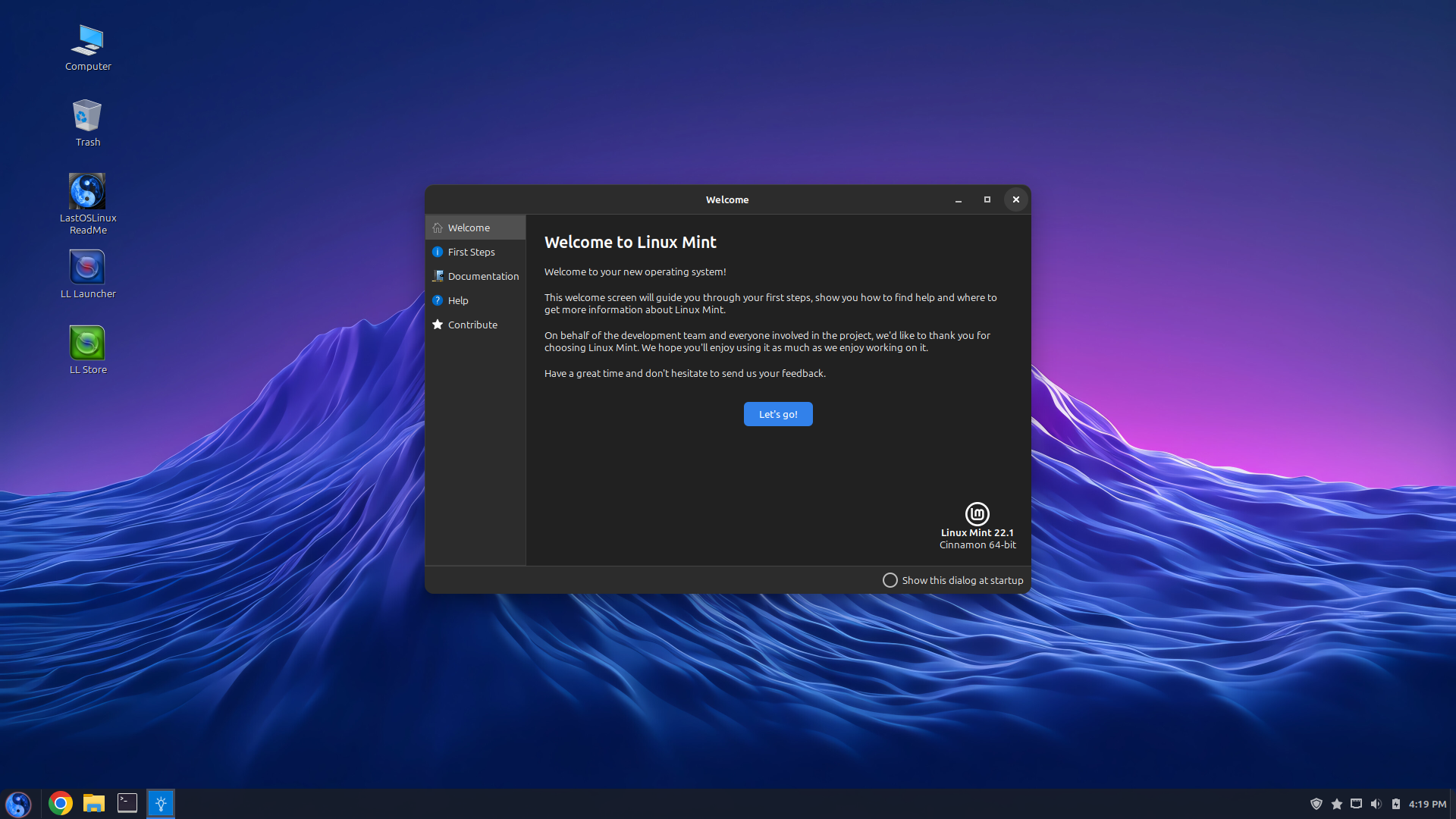Screen dimensions: 1456x819
Task: Click the house icon beside Welcome
Action: pos(438,227)
